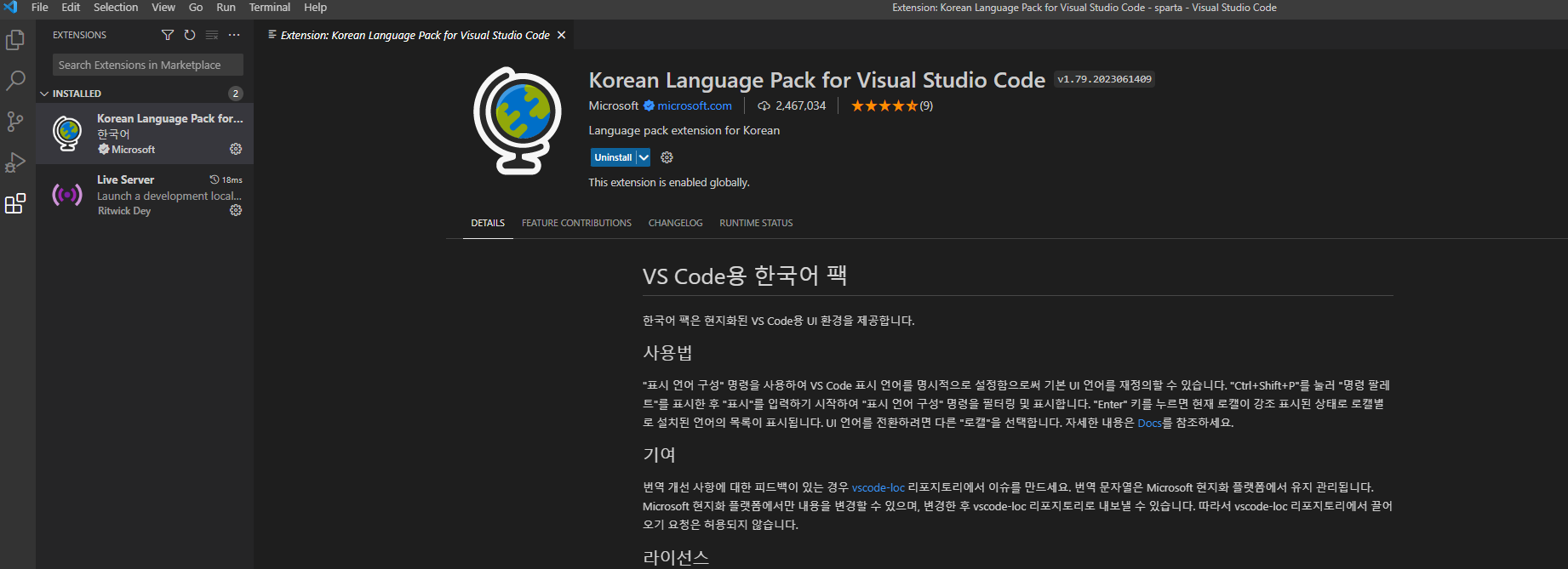Open the Help menu
This screenshot has width=1568, height=569.
(316, 7)
